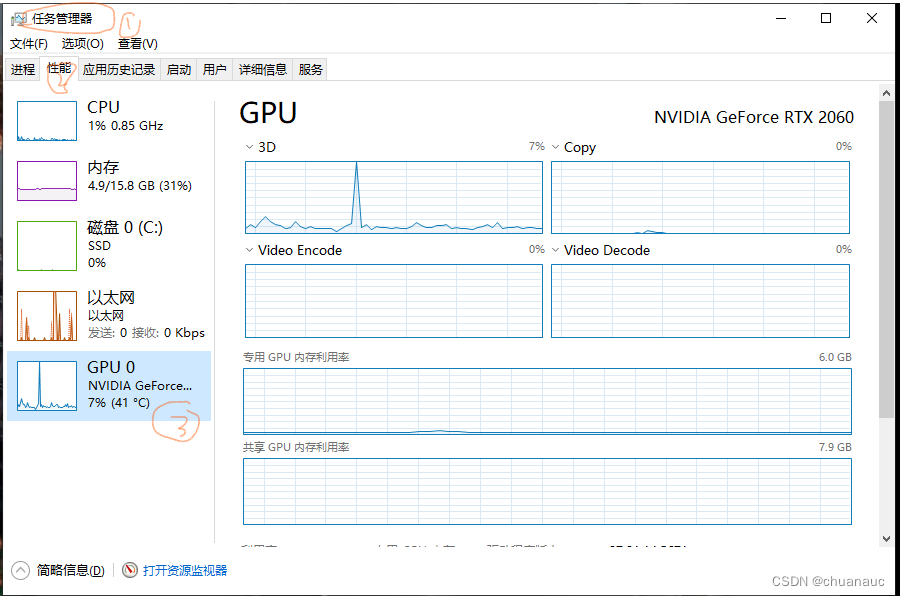The height and width of the screenshot is (596, 900).
Task: Select the CPU usage graph thumbnail
Action: pyautogui.click(x=47, y=121)
